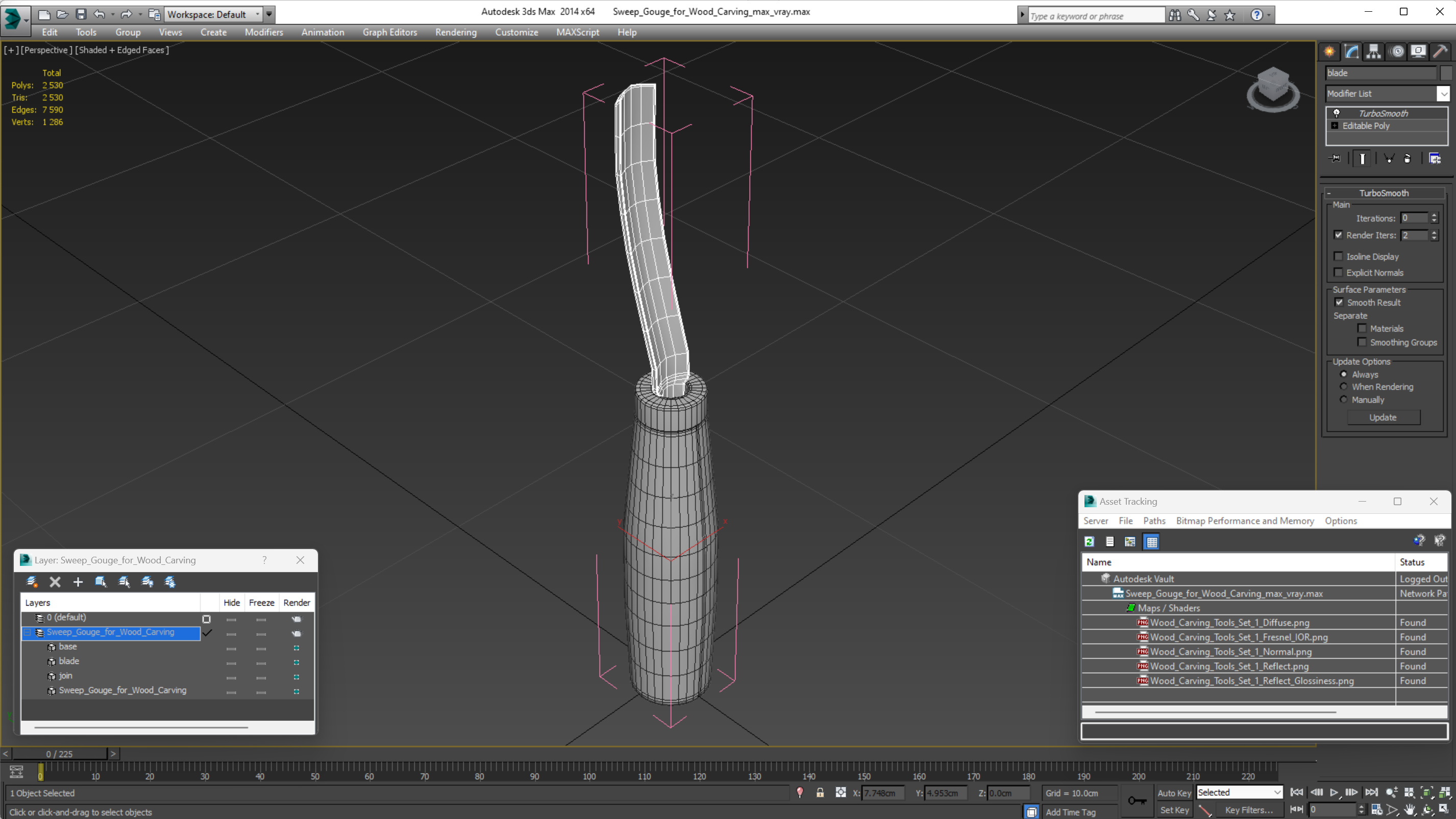Image resolution: width=1456 pixels, height=819 pixels.
Task: Click Make Unique modifier icon
Action: coord(1389,158)
